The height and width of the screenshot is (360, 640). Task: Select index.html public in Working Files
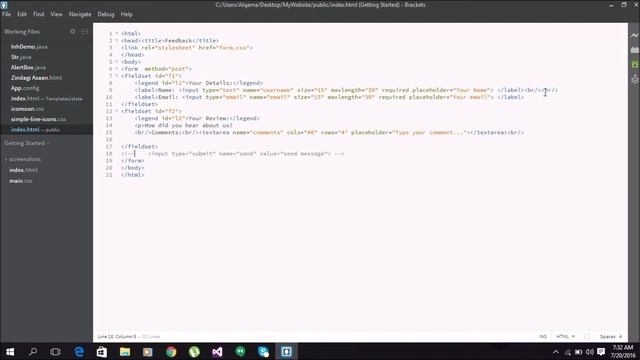coord(35,130)
